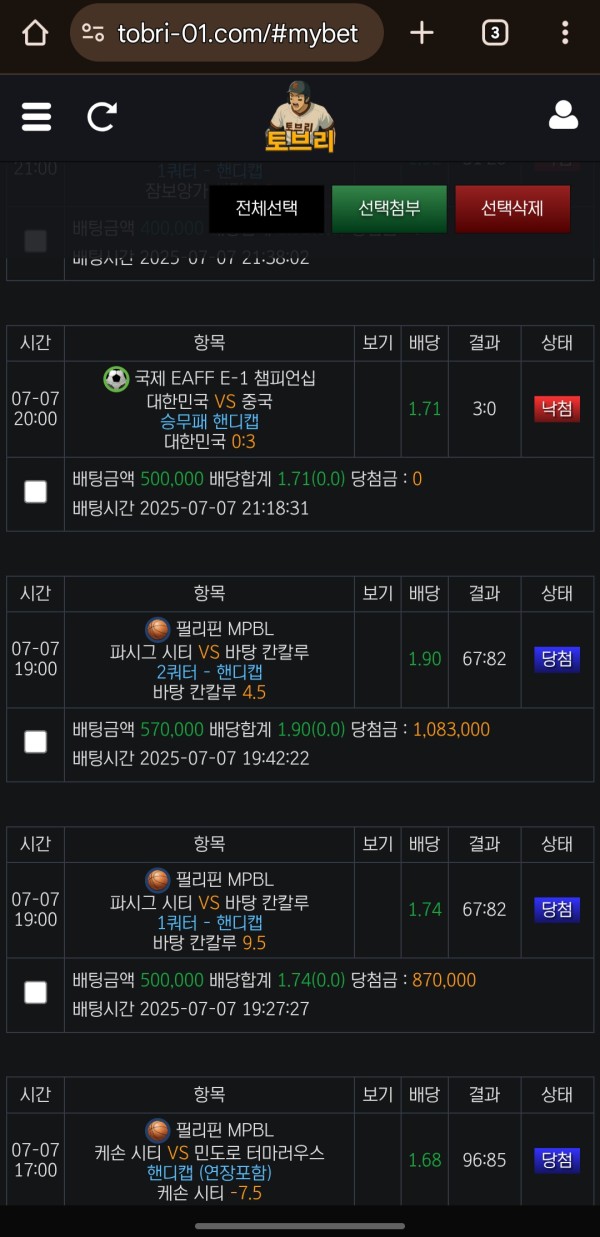The image size is (600, 1237).
Task: Tap the refresh arrow icon in header
Action: [102, 117]
